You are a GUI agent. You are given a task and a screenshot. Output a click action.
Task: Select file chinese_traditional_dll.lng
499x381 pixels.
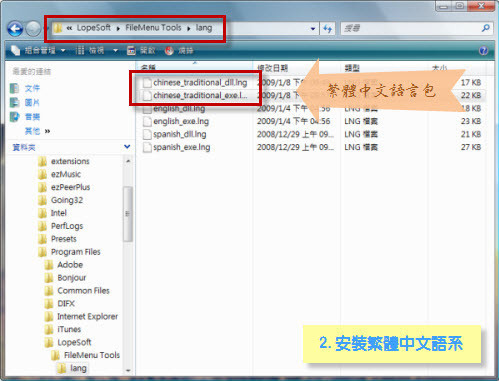click(200, 82)
